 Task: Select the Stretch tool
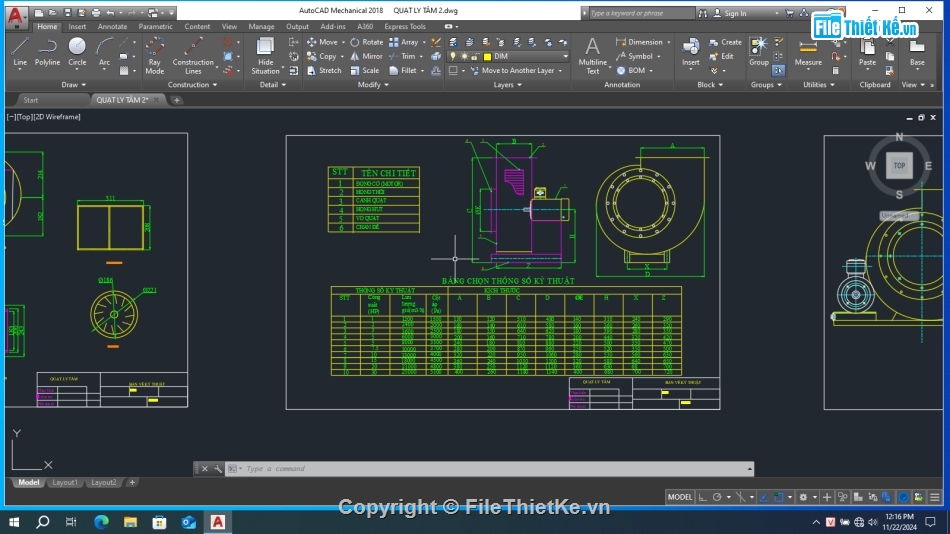(x=324, y=70)
